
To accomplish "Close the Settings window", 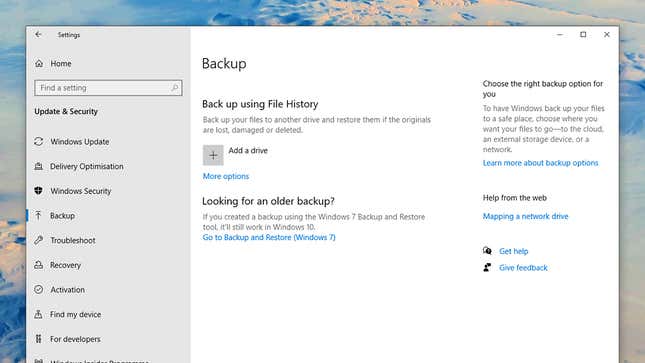I will 606,35.
